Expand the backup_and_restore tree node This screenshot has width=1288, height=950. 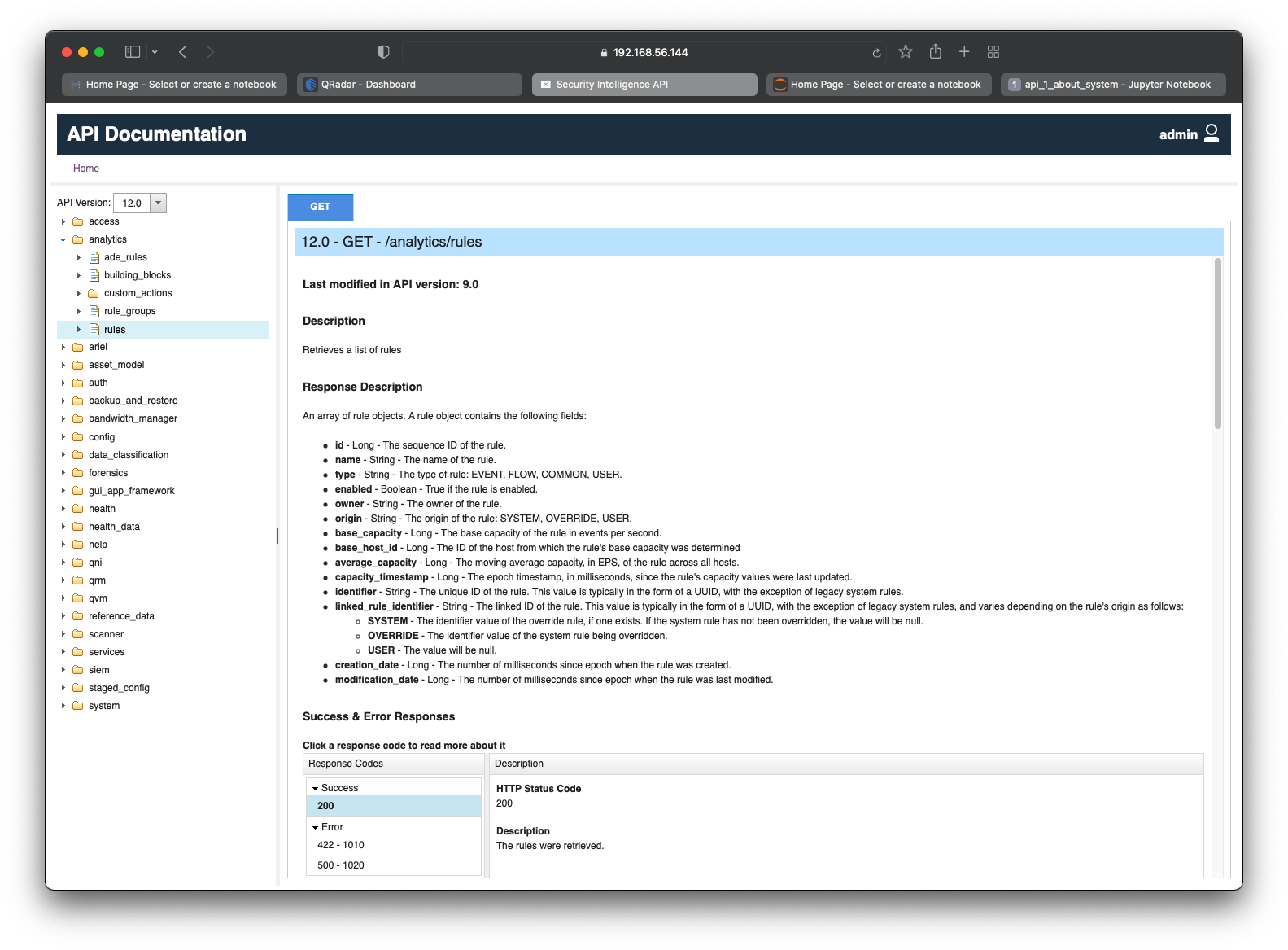point(63,401)
